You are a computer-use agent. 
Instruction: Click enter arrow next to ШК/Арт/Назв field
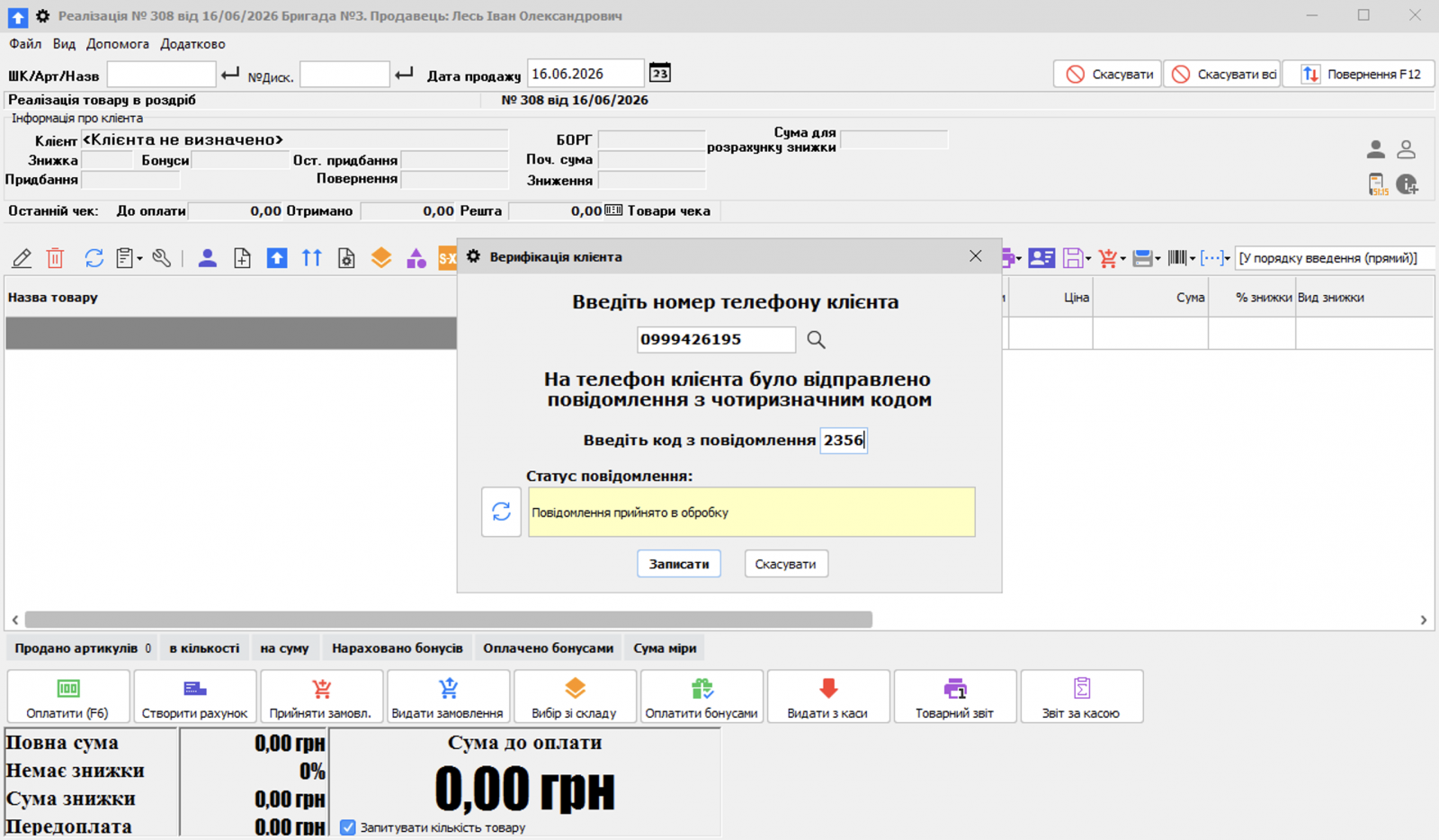pyautogui.click(x=230, y=74)
